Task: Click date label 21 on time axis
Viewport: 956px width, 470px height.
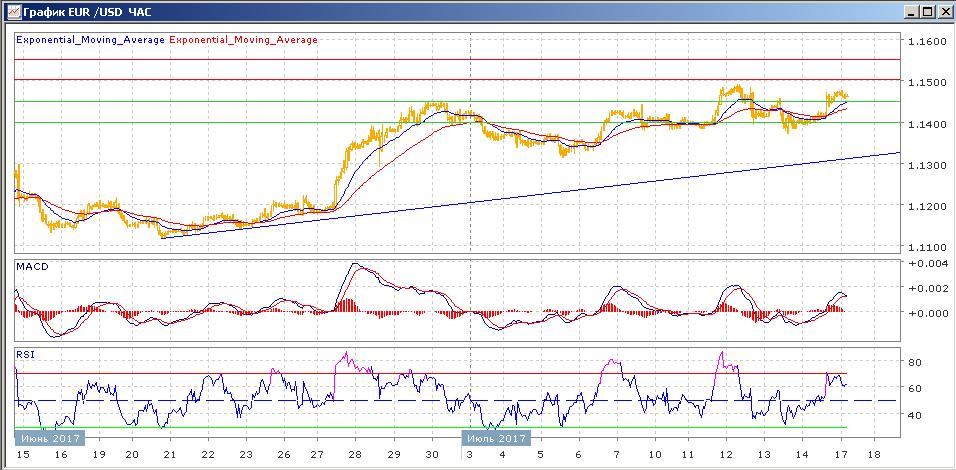Action: click(171, 454)
